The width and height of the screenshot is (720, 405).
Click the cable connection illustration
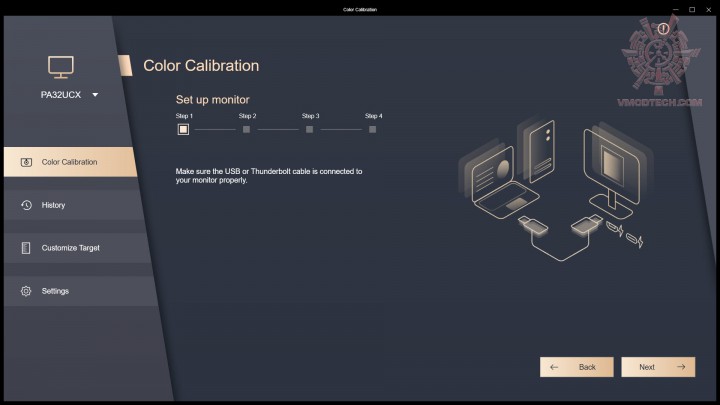556,190
